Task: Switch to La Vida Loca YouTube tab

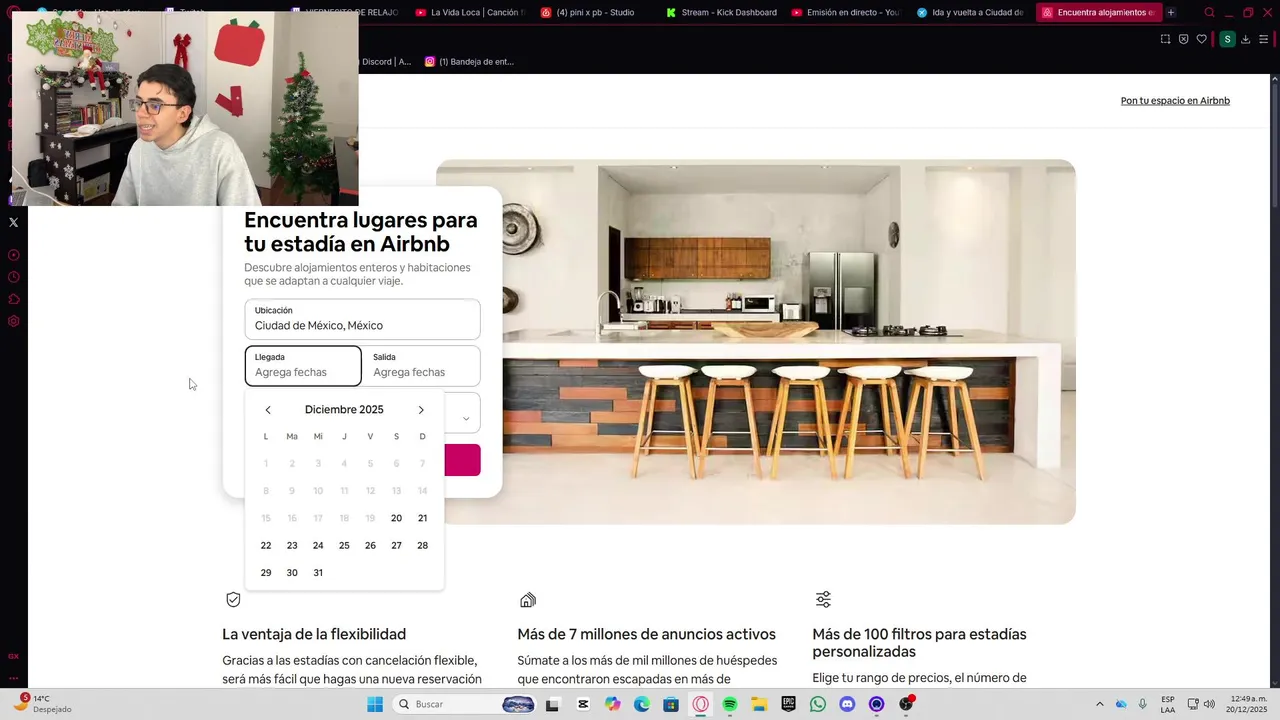Action: (469, 13)
